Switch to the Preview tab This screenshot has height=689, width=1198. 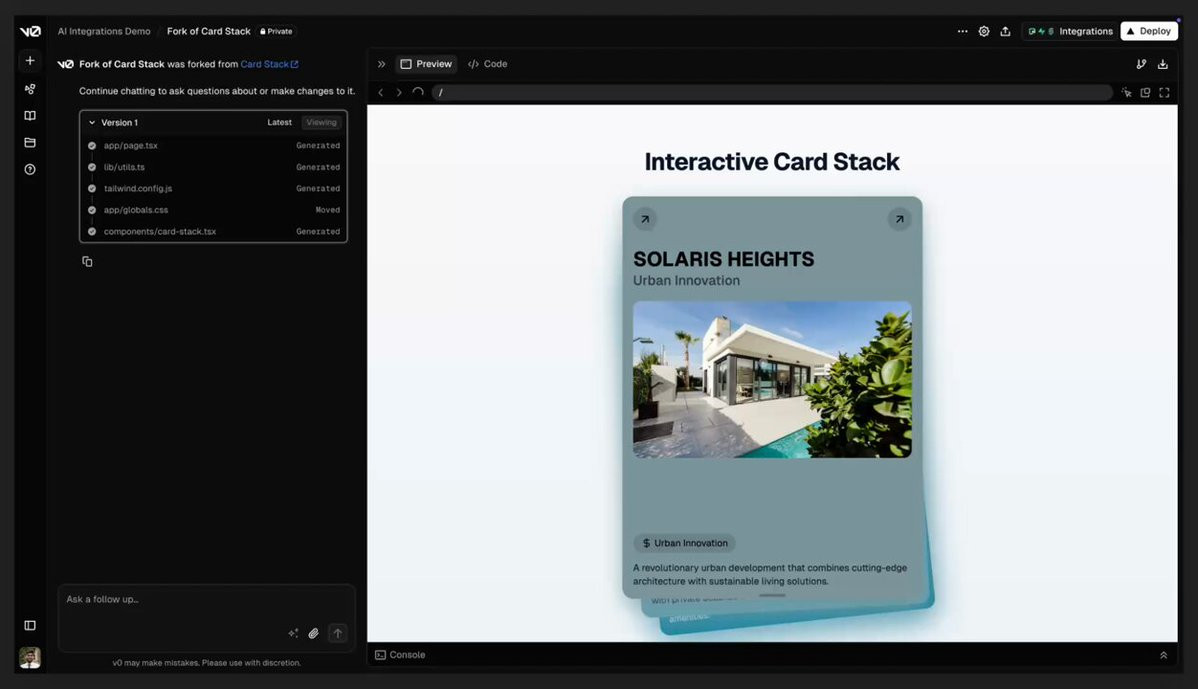pos(426,64)
